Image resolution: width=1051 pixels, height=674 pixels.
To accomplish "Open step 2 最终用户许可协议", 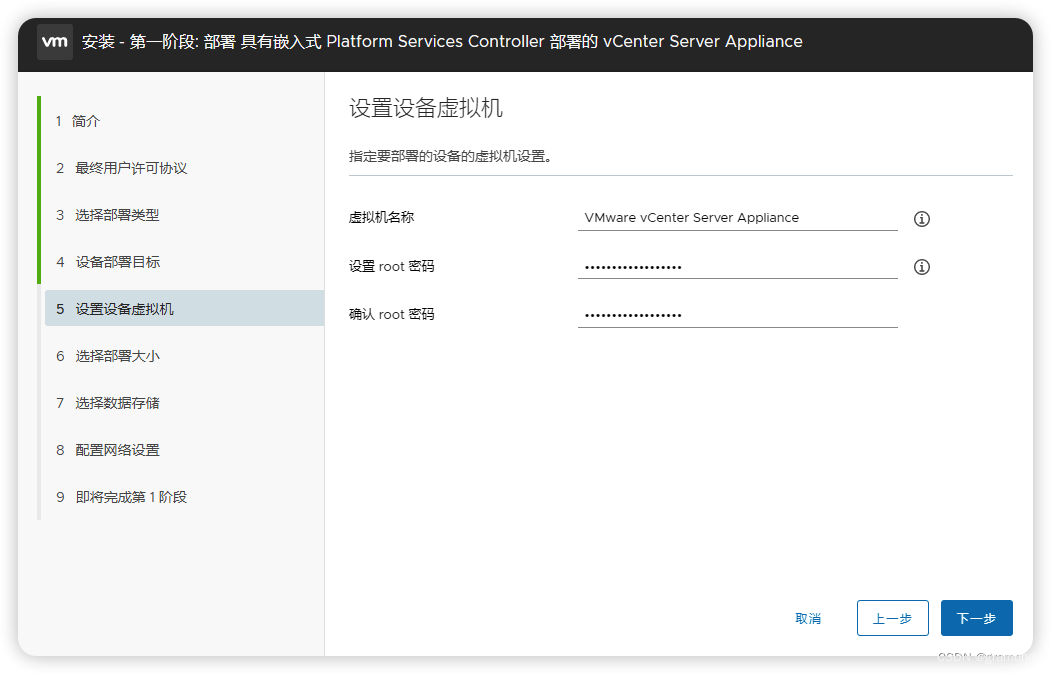I will [121, 168].
